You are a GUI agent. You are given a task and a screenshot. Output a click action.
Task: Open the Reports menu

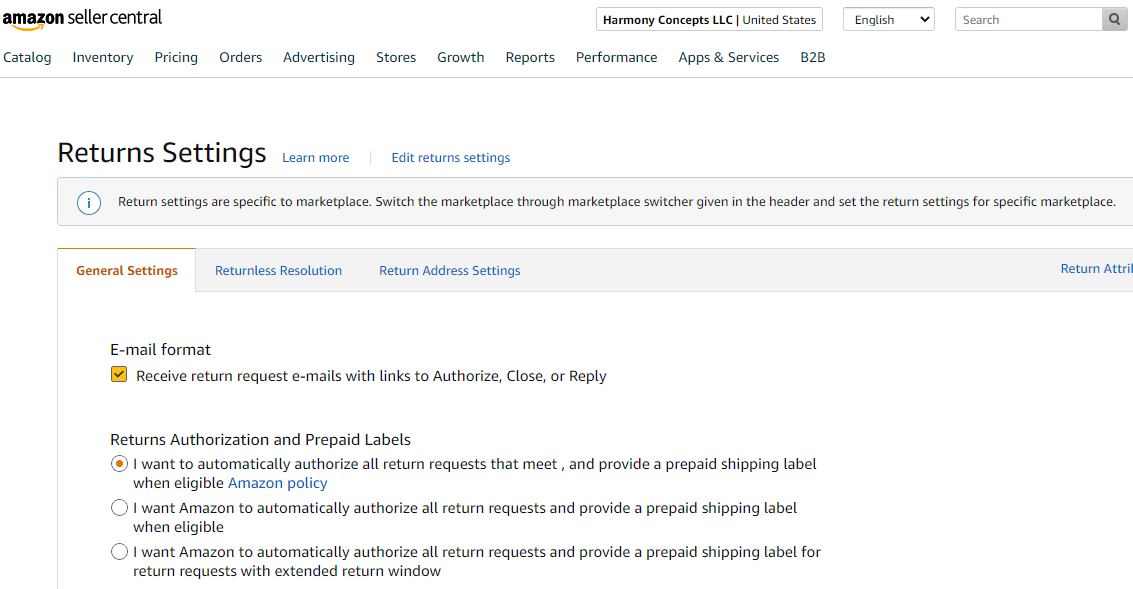530,57
